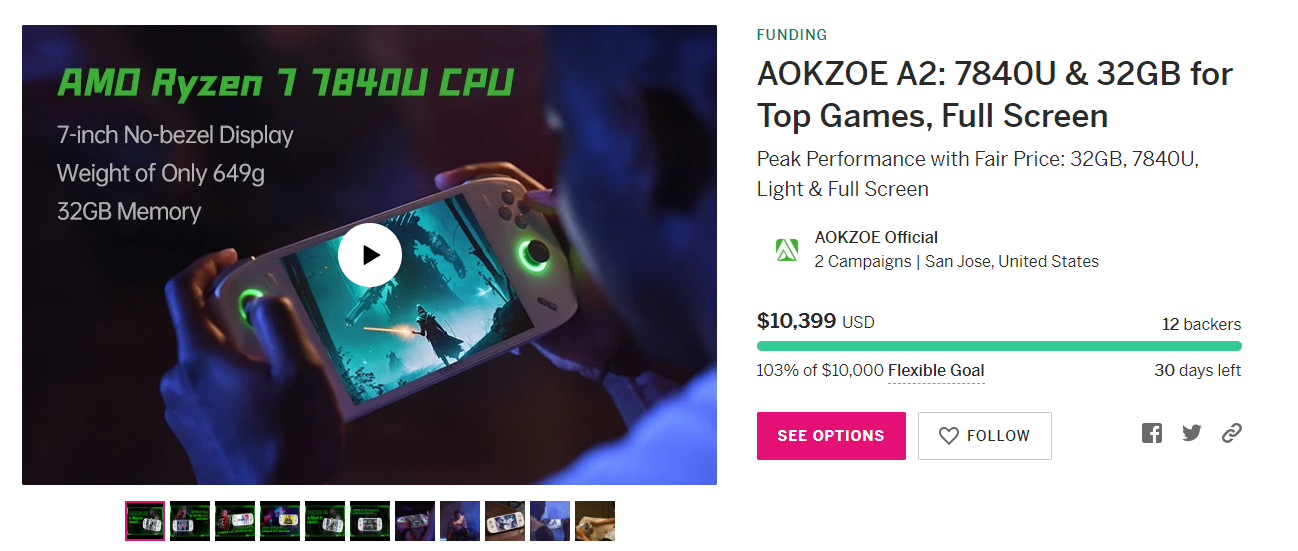Open the Flexible Goal explanation link

[936, 371]
